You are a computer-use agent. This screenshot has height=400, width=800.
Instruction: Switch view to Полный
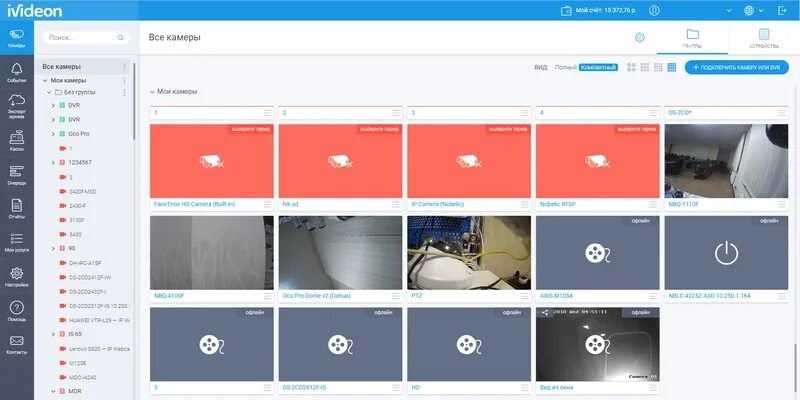click(566, 67)
